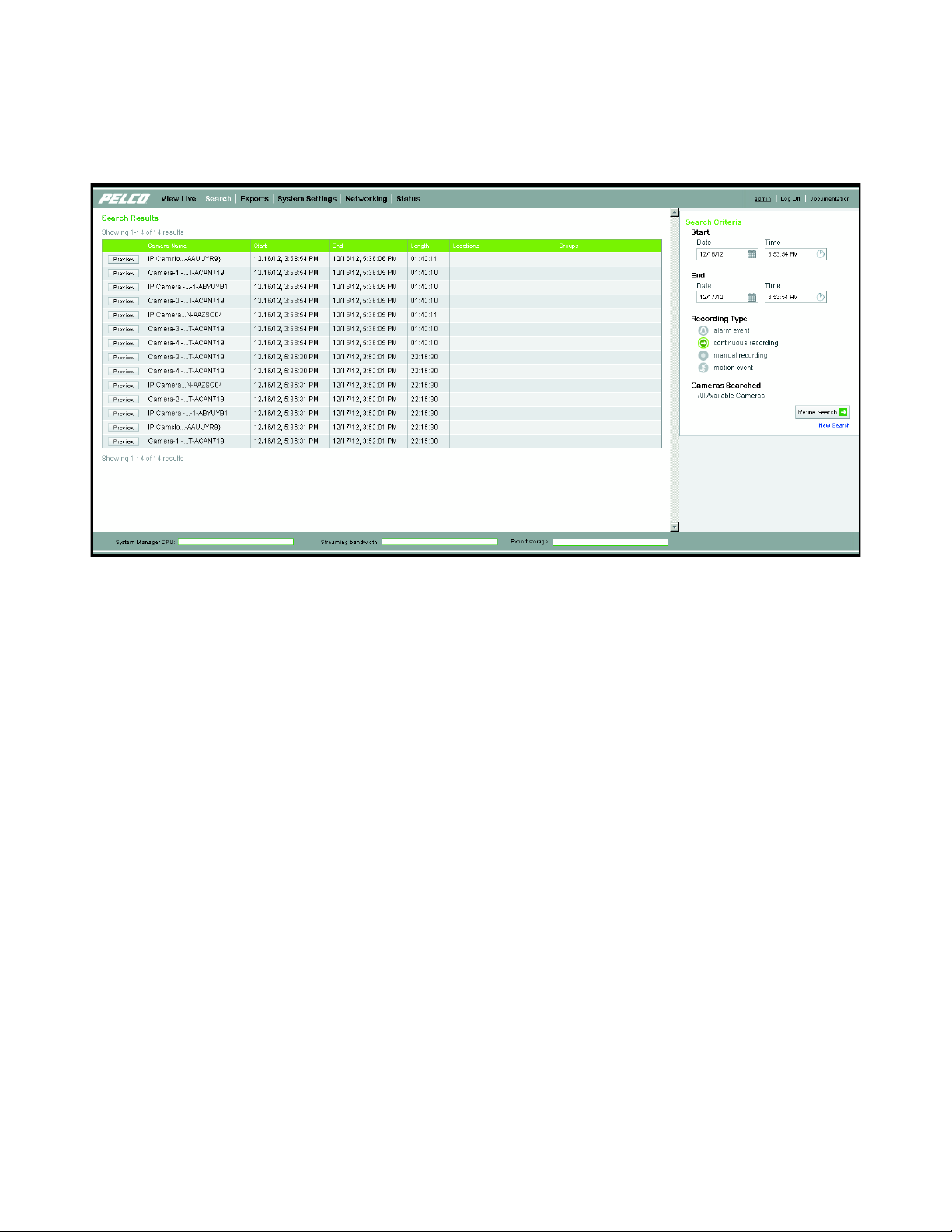Click the 'All Available Cameras' text
952x1232 pixels.
731,396
